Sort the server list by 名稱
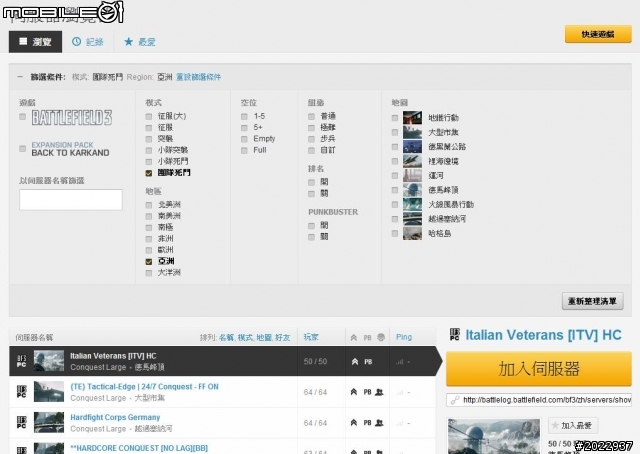 226,338
